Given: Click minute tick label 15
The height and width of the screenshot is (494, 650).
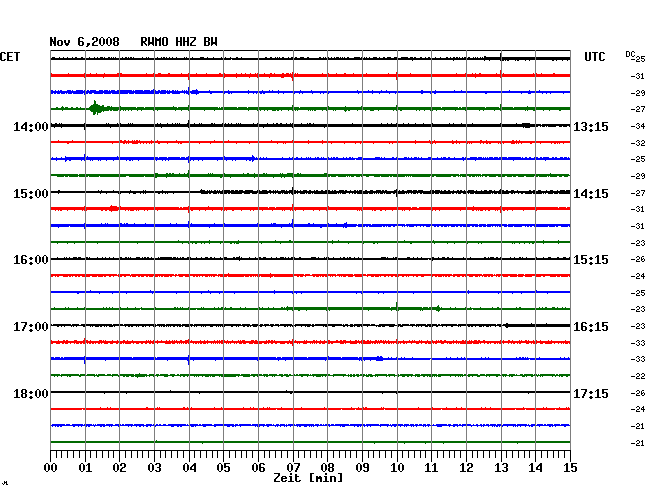Looking at the screenshot, I should 570,468.
